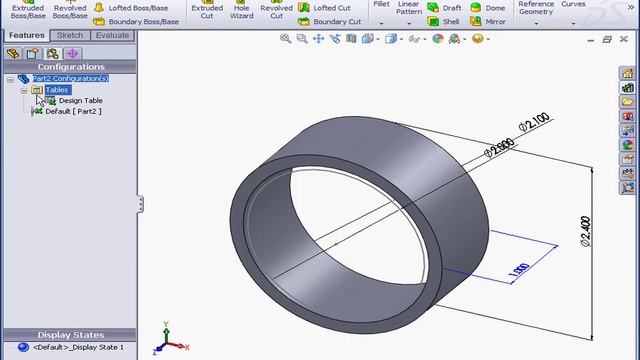Screen dimensions: 640x360
Task: Open the FeatureManager design tree tab
Action: pos(13,53)
